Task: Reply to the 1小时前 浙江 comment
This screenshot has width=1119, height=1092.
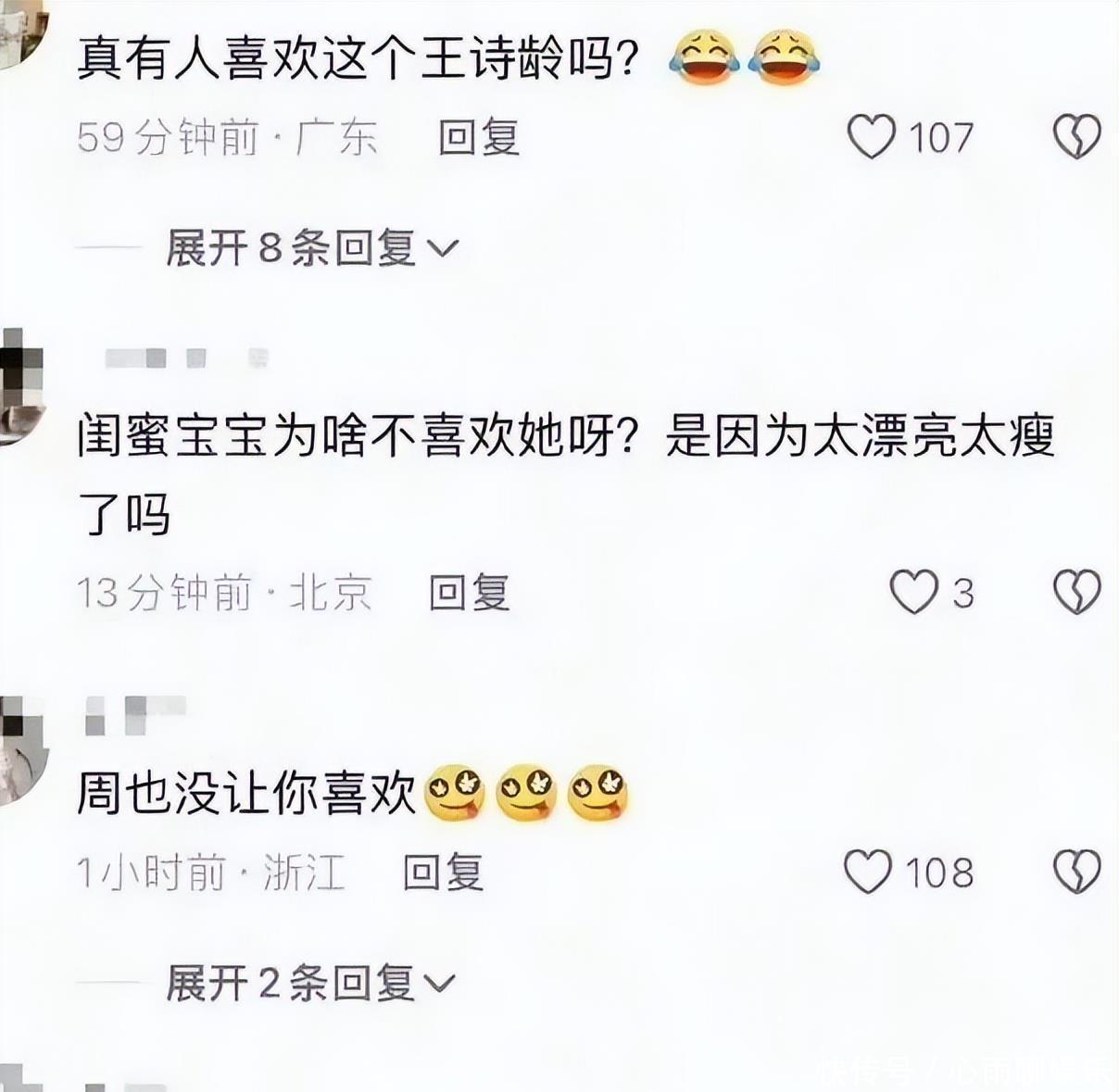Action: (444, 872)
